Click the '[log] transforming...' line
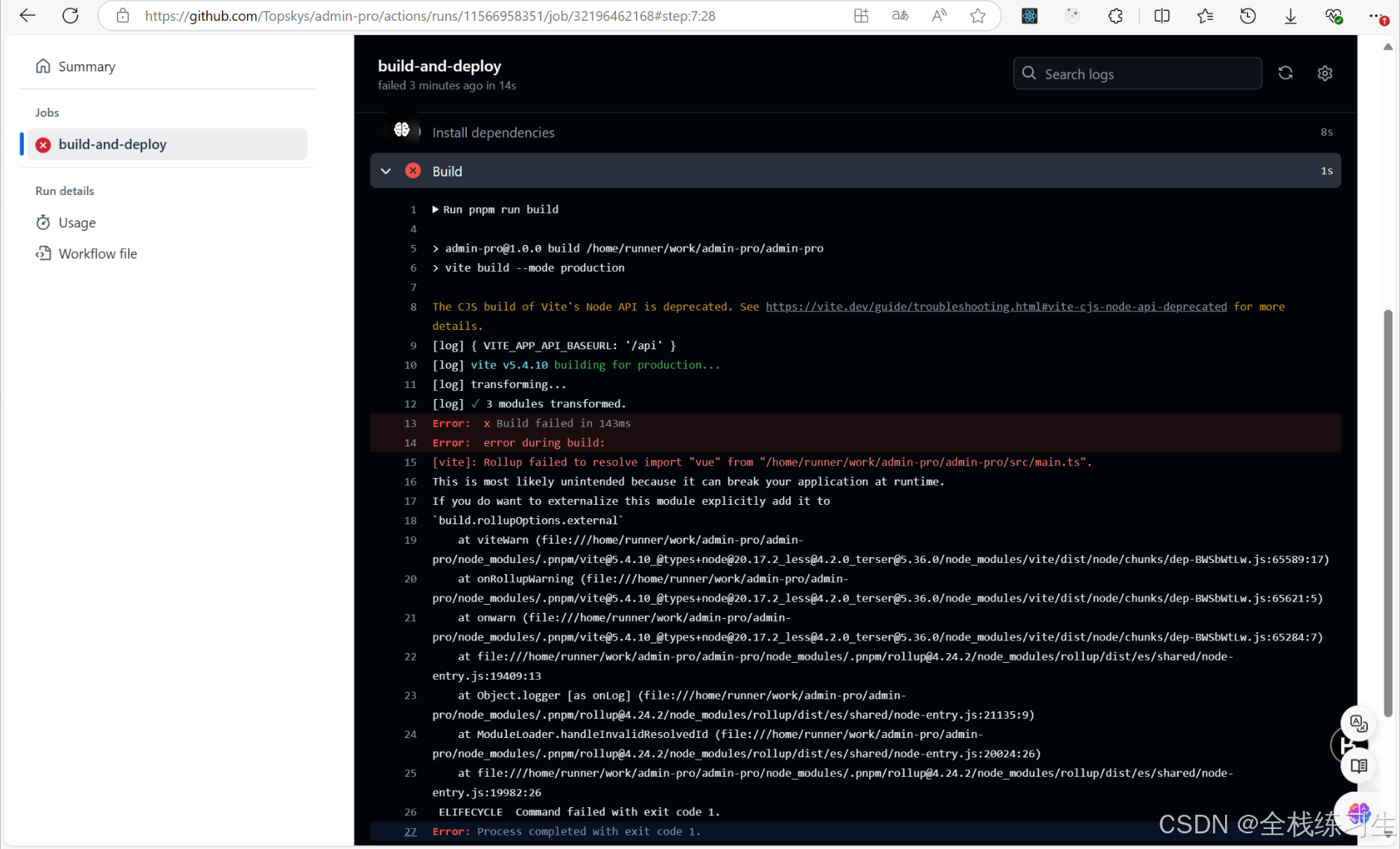 point(500,384)
